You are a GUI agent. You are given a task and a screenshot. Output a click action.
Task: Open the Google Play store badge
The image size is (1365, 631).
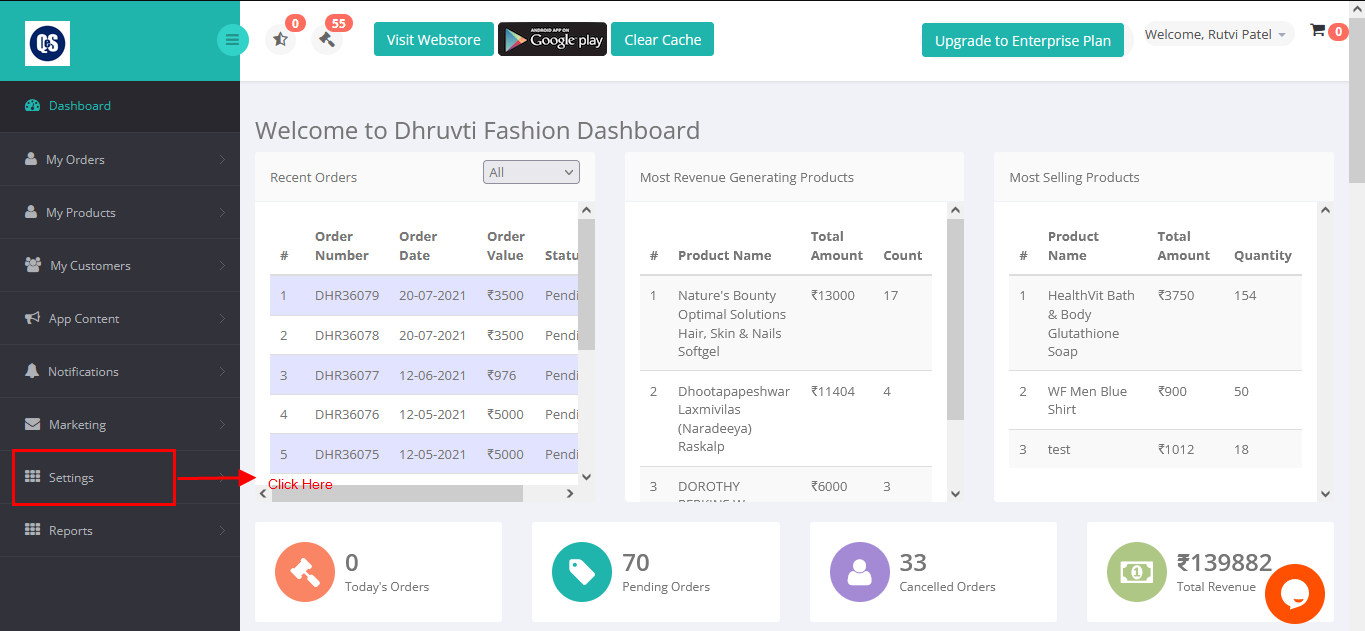552,40
